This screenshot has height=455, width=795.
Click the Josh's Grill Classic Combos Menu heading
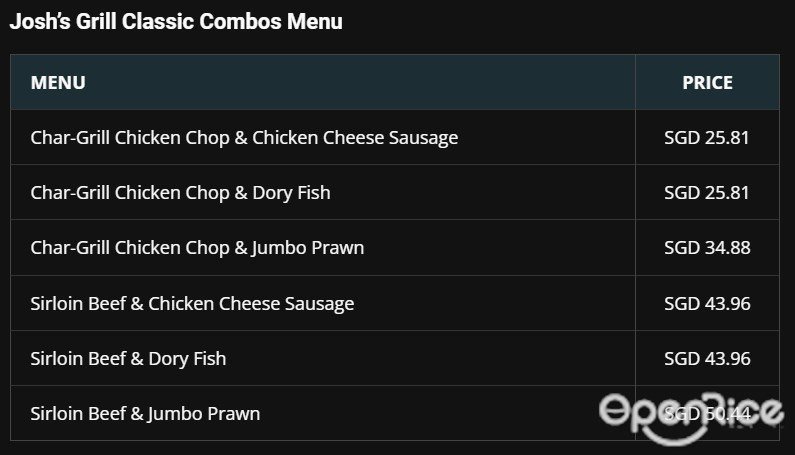tap(176, 22)
